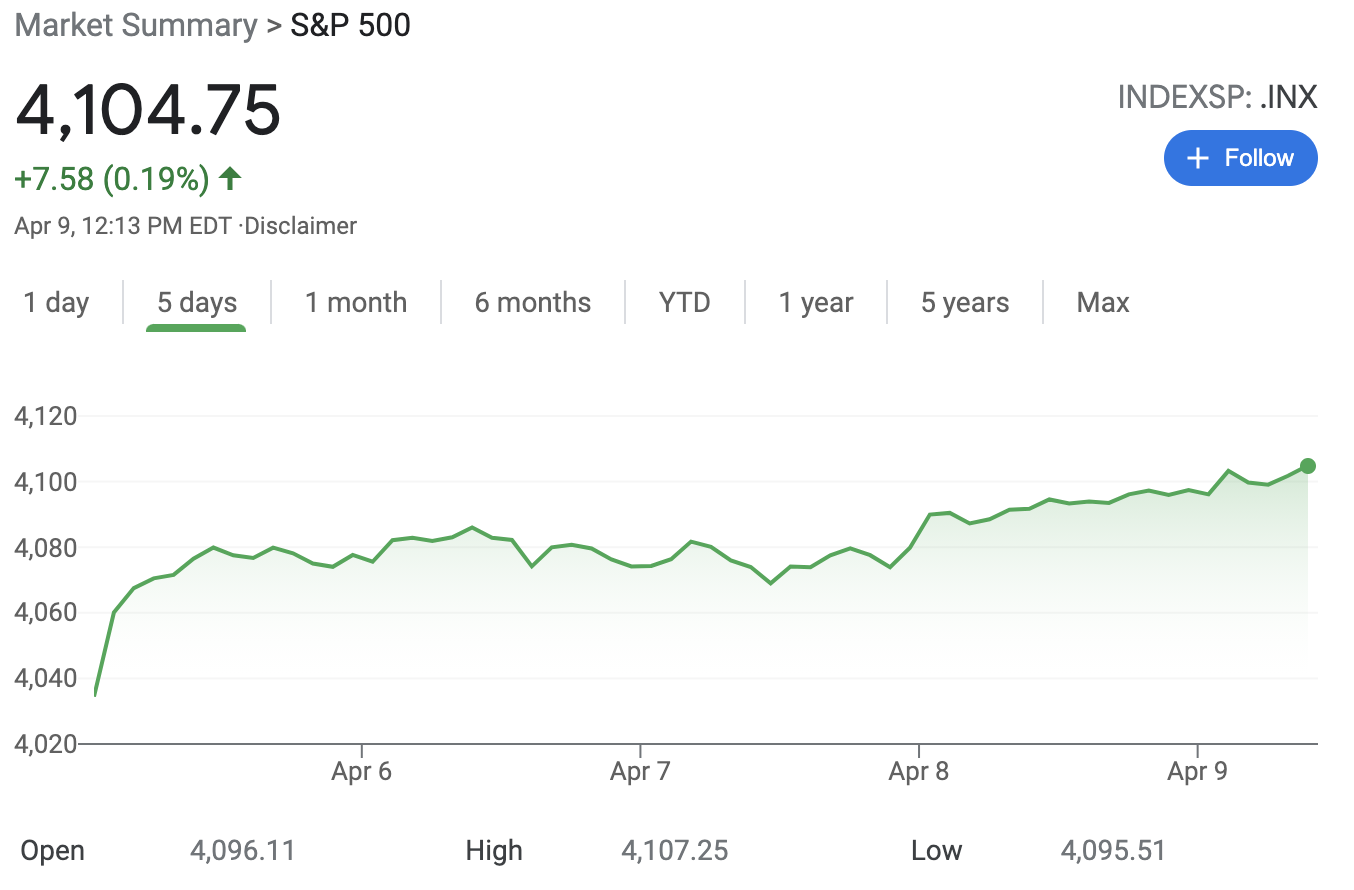This screenshot has height=890, width=1354.
Task: Click the Apr 9 axis label
Action: [1197, 772]
